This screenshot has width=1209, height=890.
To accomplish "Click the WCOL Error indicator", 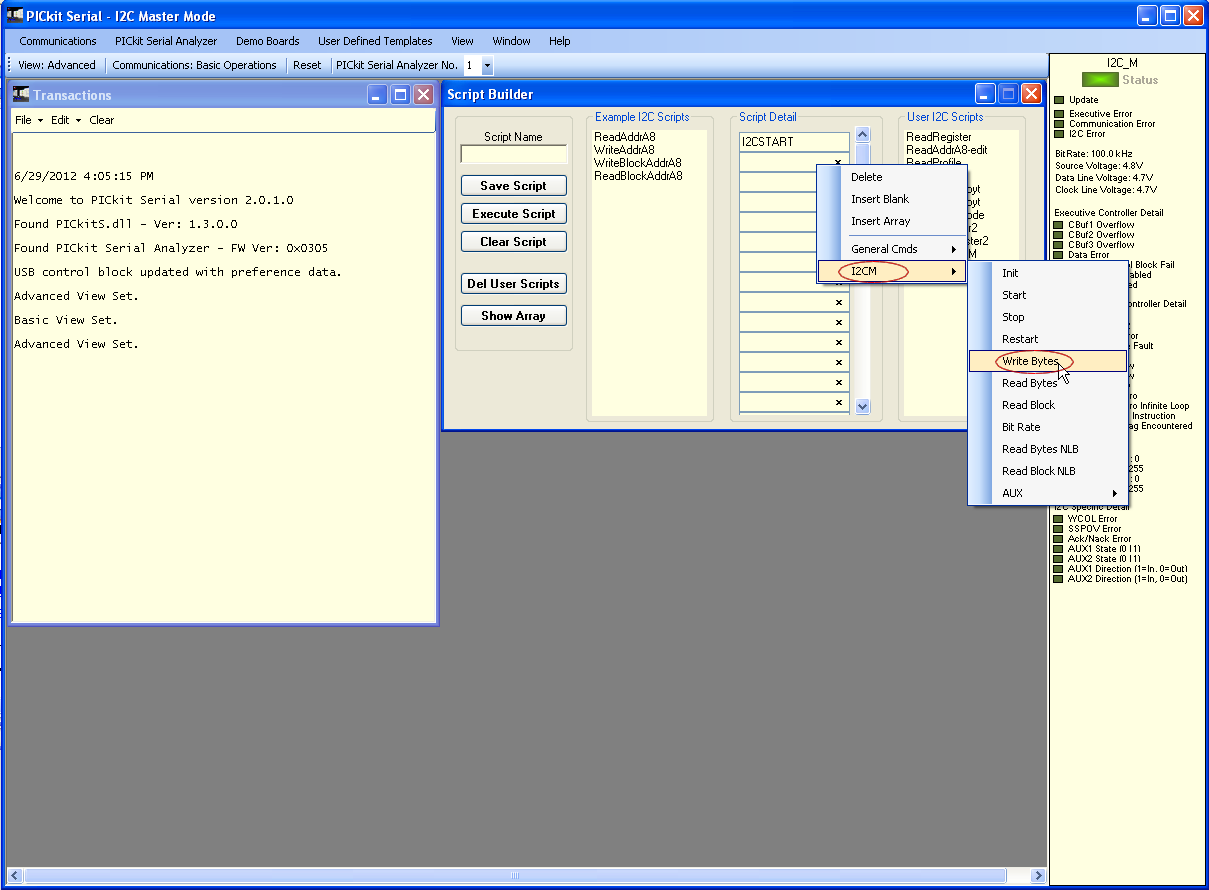I will tap(1059, 519).
